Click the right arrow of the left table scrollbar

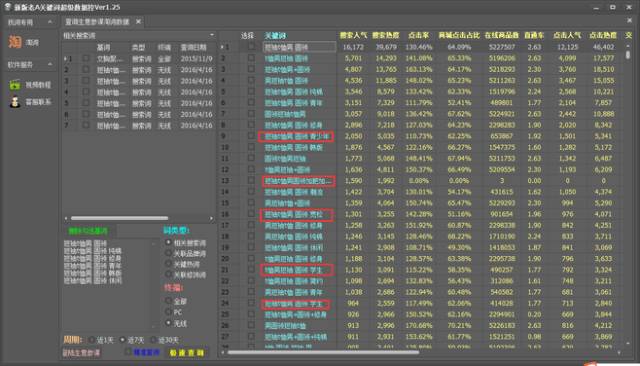click(211, 218)
